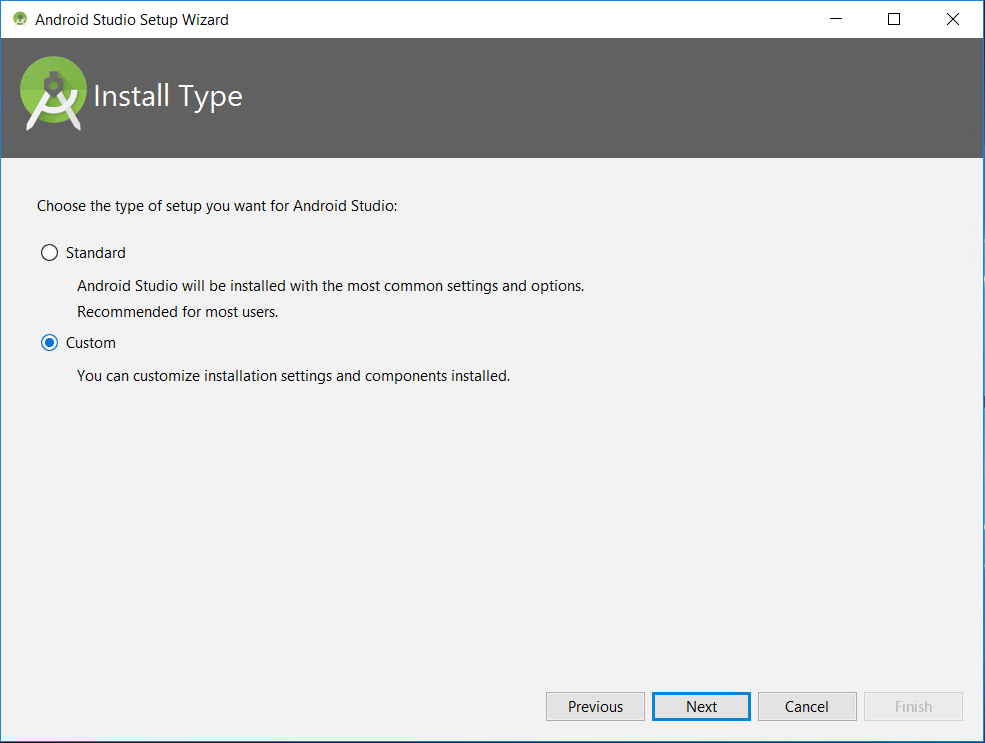Select the Custom install radio button
The height and width of the screenshot is (743, 985).
click(x=49, y=343)
